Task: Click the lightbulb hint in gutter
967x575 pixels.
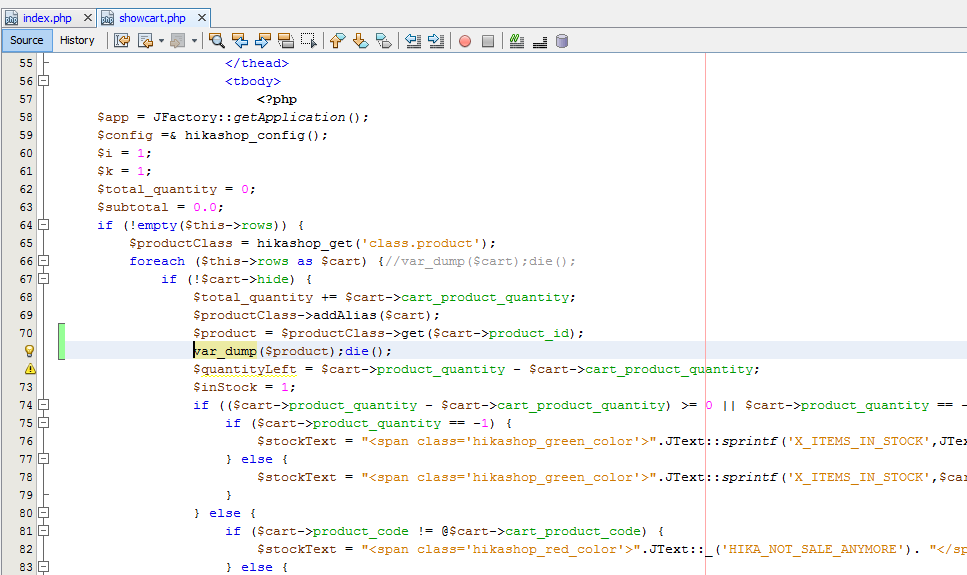Action: 29,351
